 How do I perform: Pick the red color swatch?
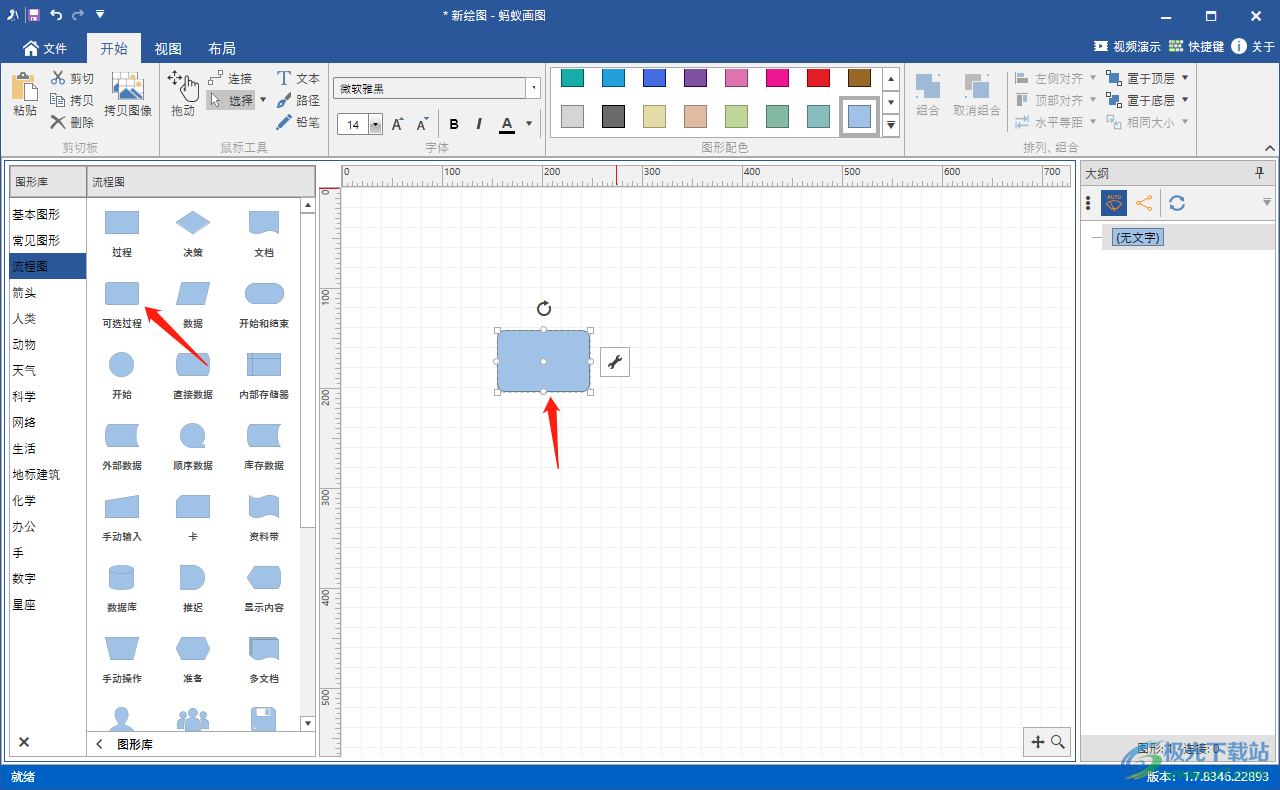click(x=818, y=78)
